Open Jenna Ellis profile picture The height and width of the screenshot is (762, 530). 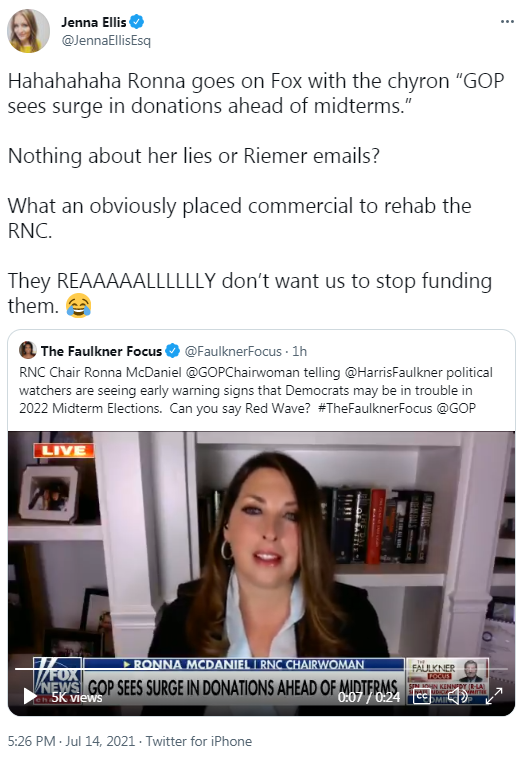(28, 31)
